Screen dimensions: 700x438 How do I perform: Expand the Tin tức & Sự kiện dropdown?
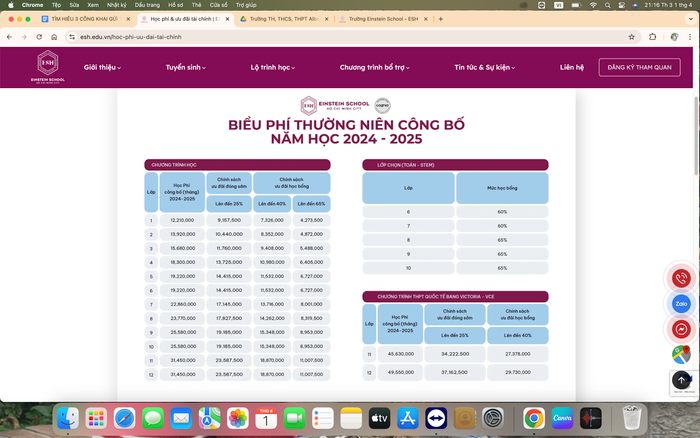tap(485, 67)
